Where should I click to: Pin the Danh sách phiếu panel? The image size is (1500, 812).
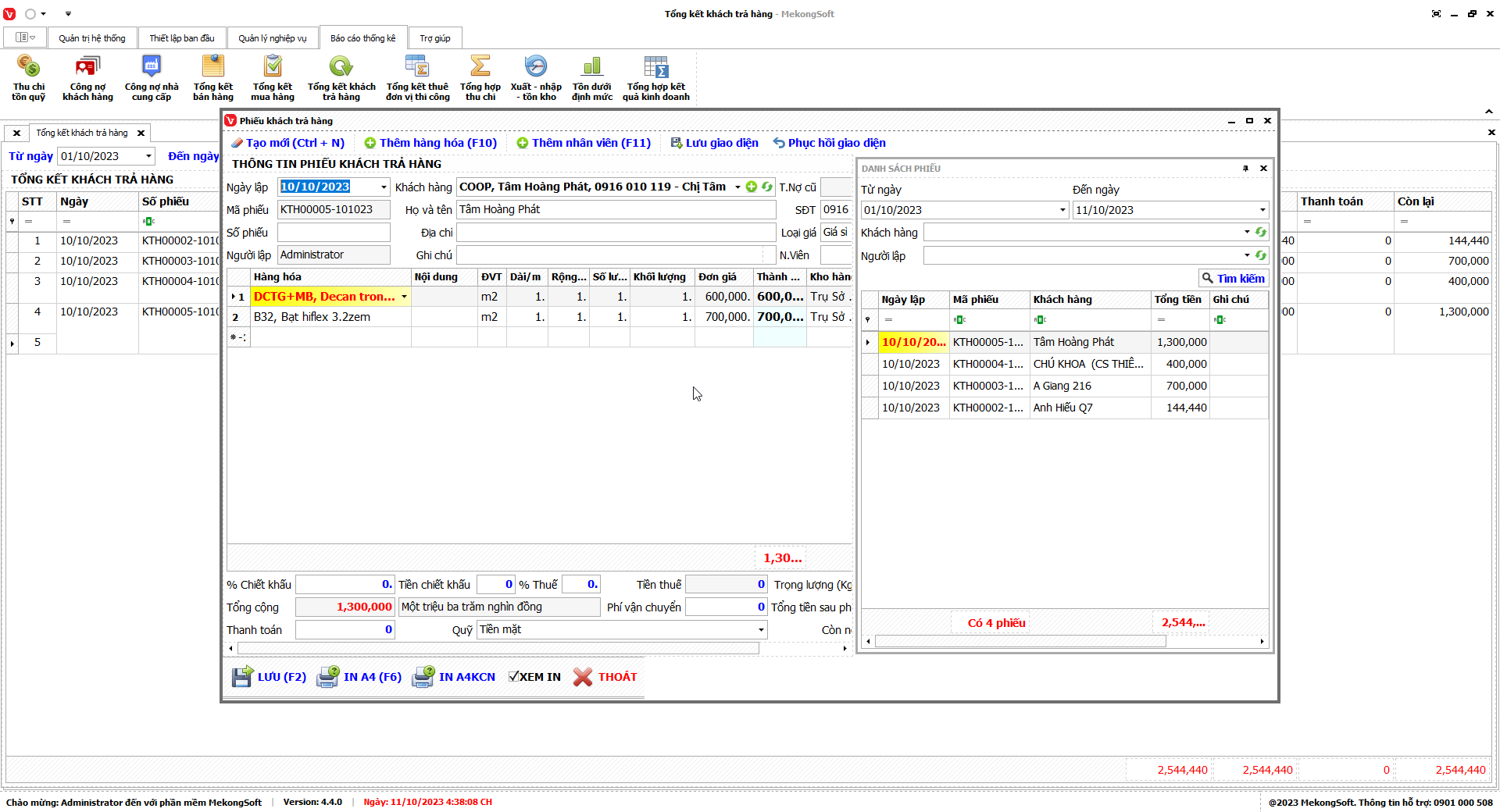point(1245,169)
